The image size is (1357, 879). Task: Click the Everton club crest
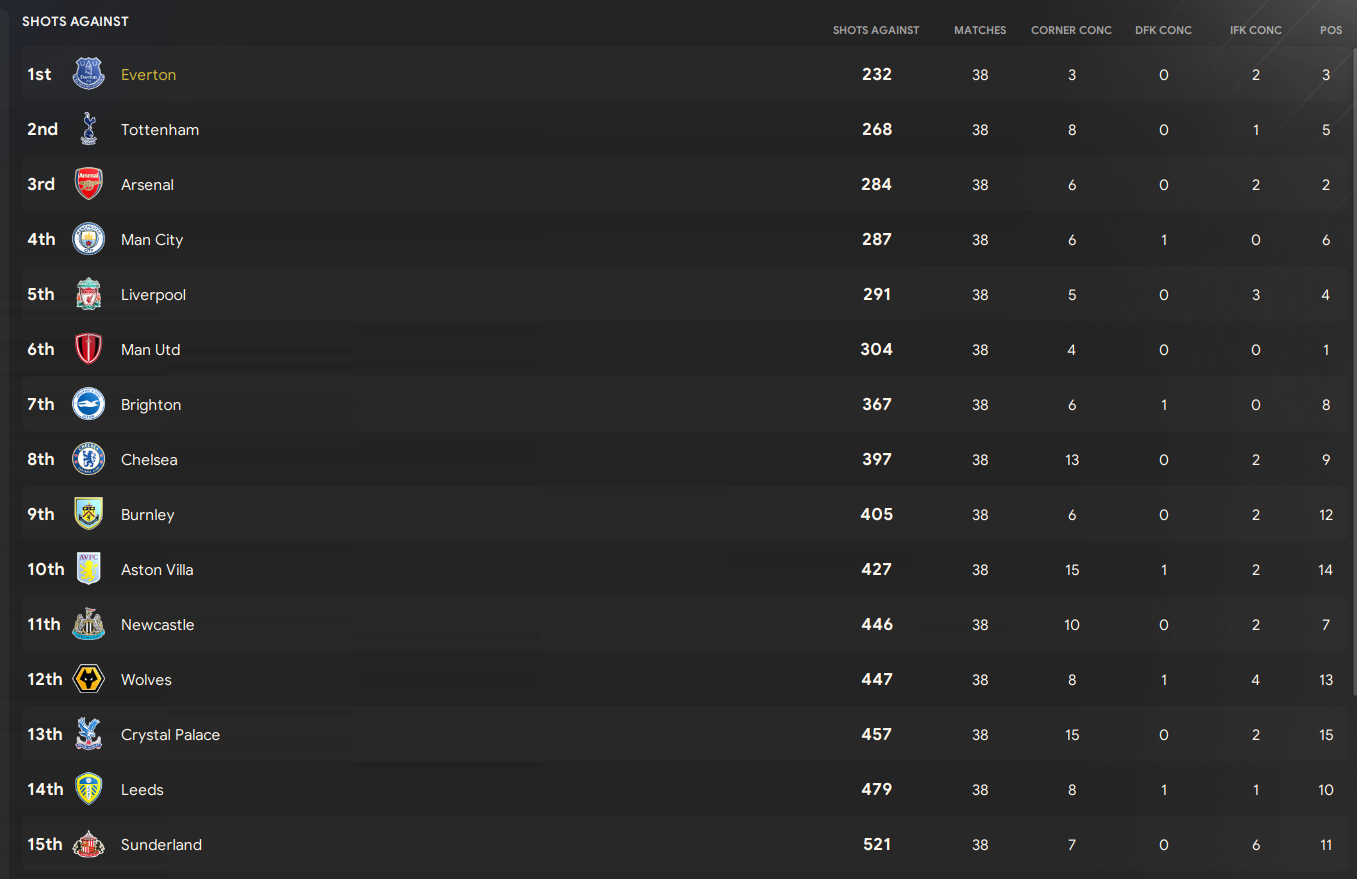pyautogui.click(x=89, y=74)
